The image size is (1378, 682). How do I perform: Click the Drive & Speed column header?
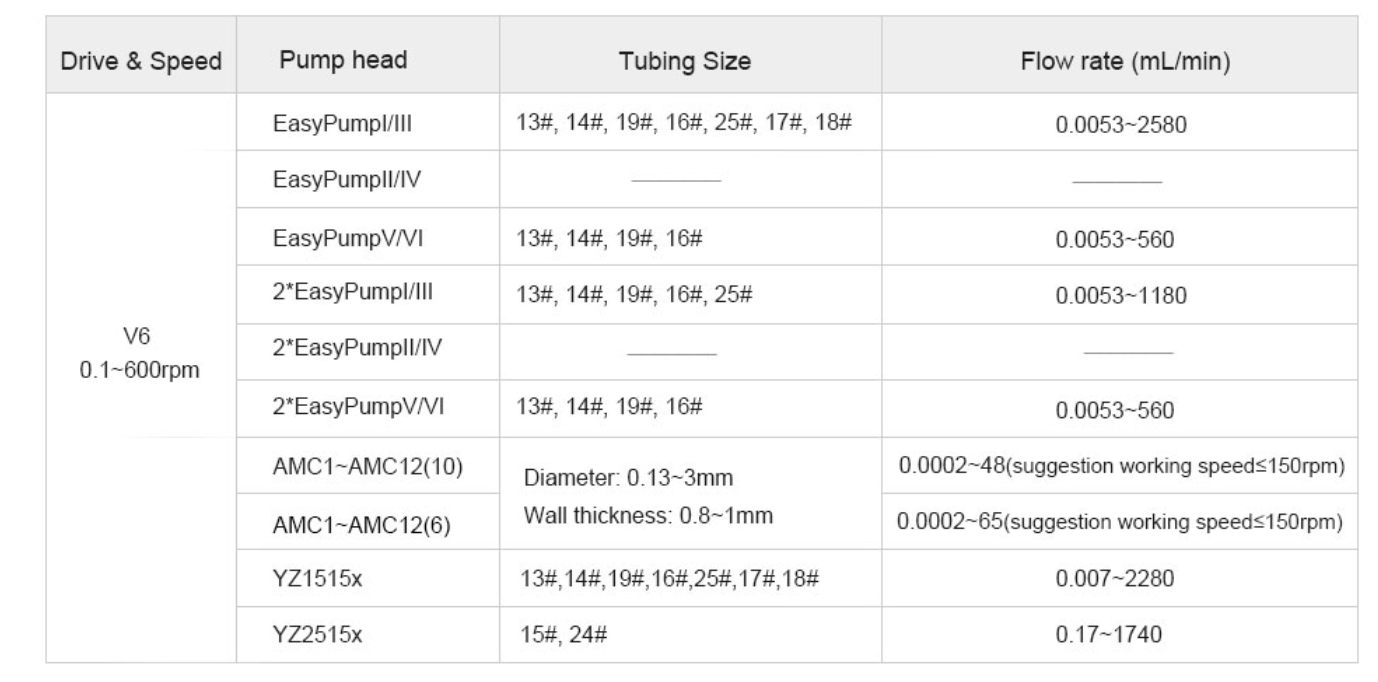(141, 60)
